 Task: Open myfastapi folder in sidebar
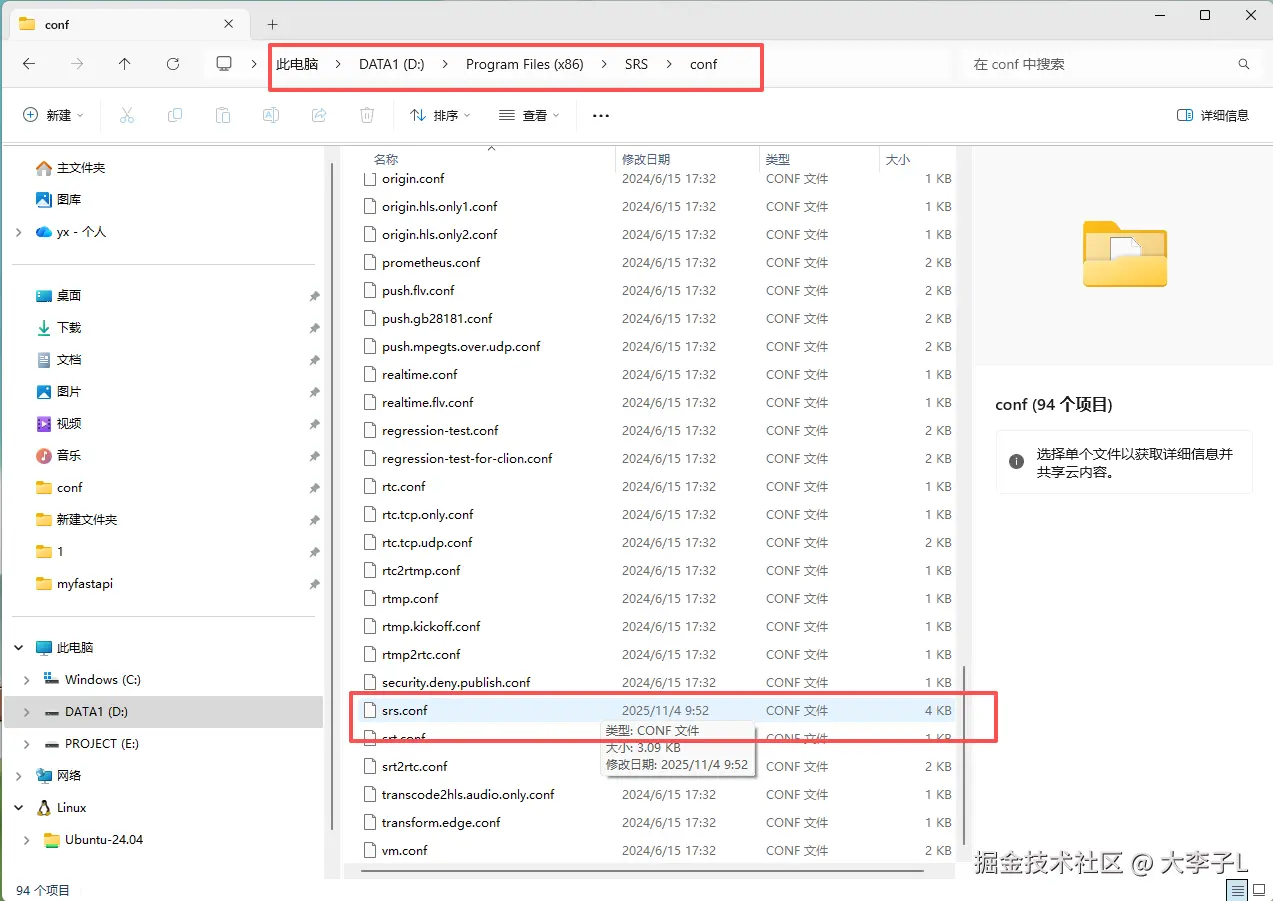click(x=75, y=584)
